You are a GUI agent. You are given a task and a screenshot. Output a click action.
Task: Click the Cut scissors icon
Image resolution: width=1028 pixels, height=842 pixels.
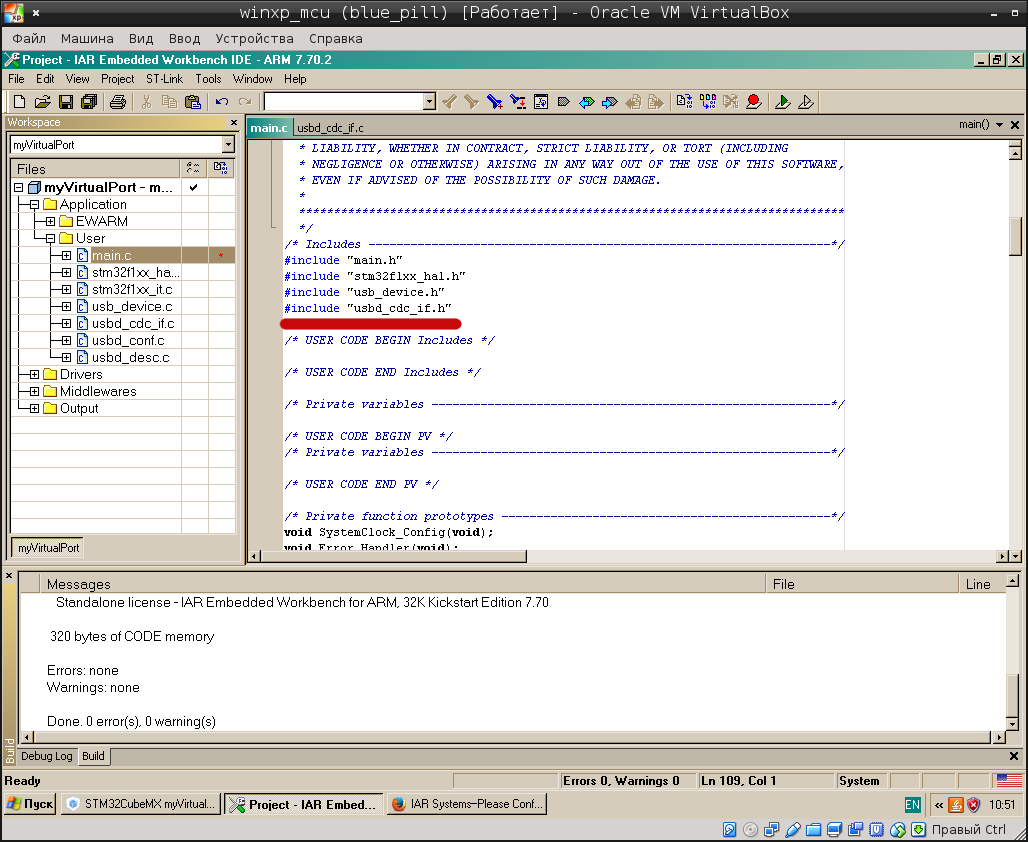pyautogui.click(x=146, y=102)
